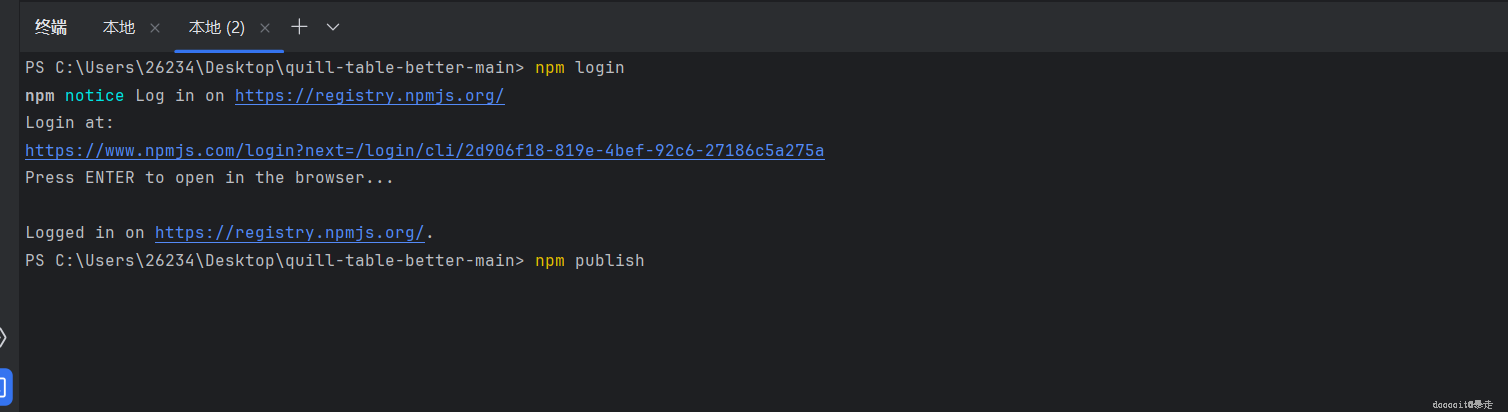Click the cyan "notice" word
The image size is (1508, 412).
click(x=94, y=96)
